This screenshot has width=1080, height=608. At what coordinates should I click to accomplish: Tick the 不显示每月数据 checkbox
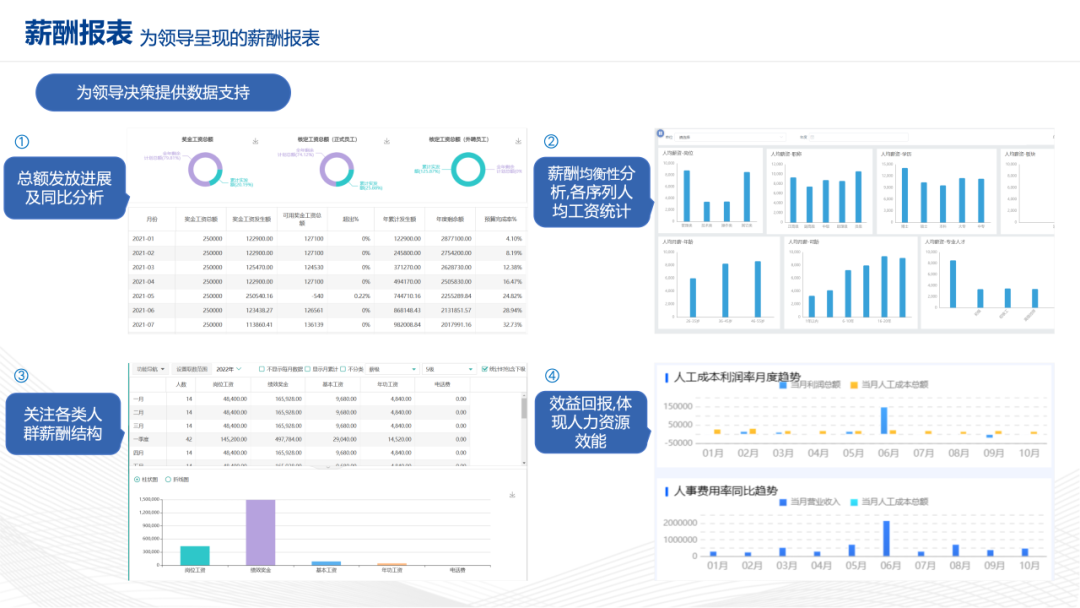pyautogui.click(x=262, y=369)
